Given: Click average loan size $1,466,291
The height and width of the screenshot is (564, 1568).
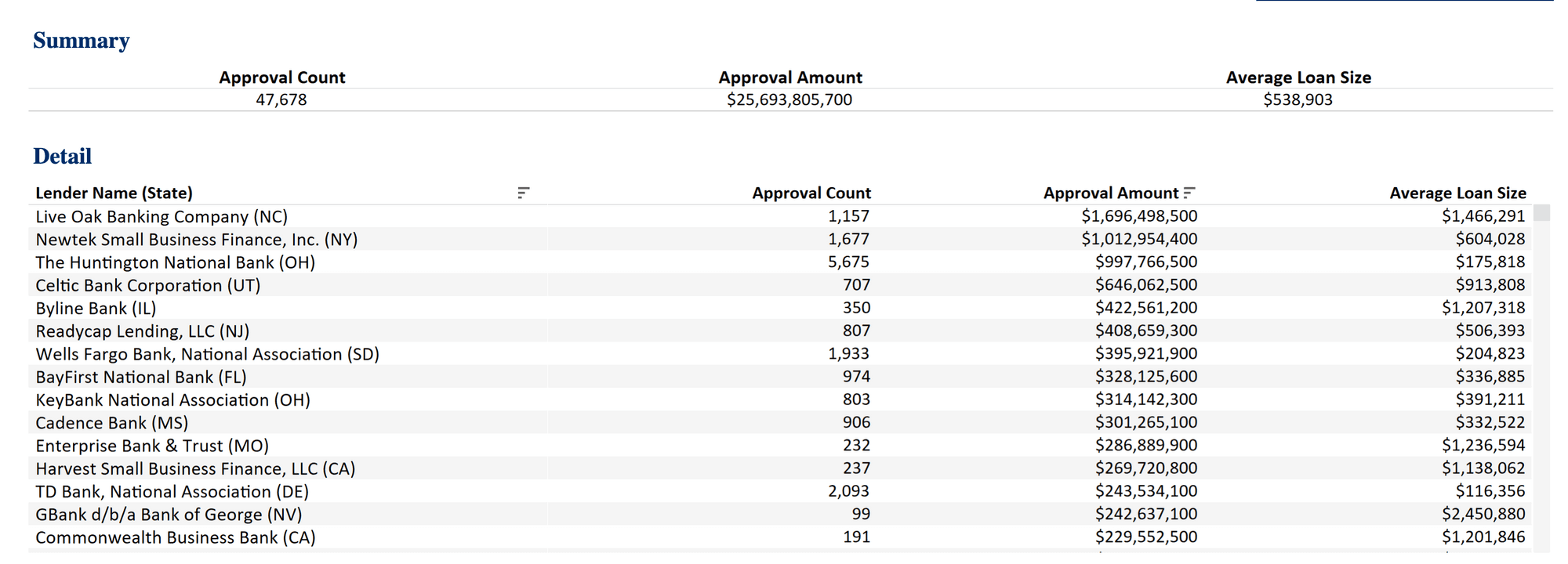Looking at the screenshot, I should pyautogui.click(x=1483, y=215).
